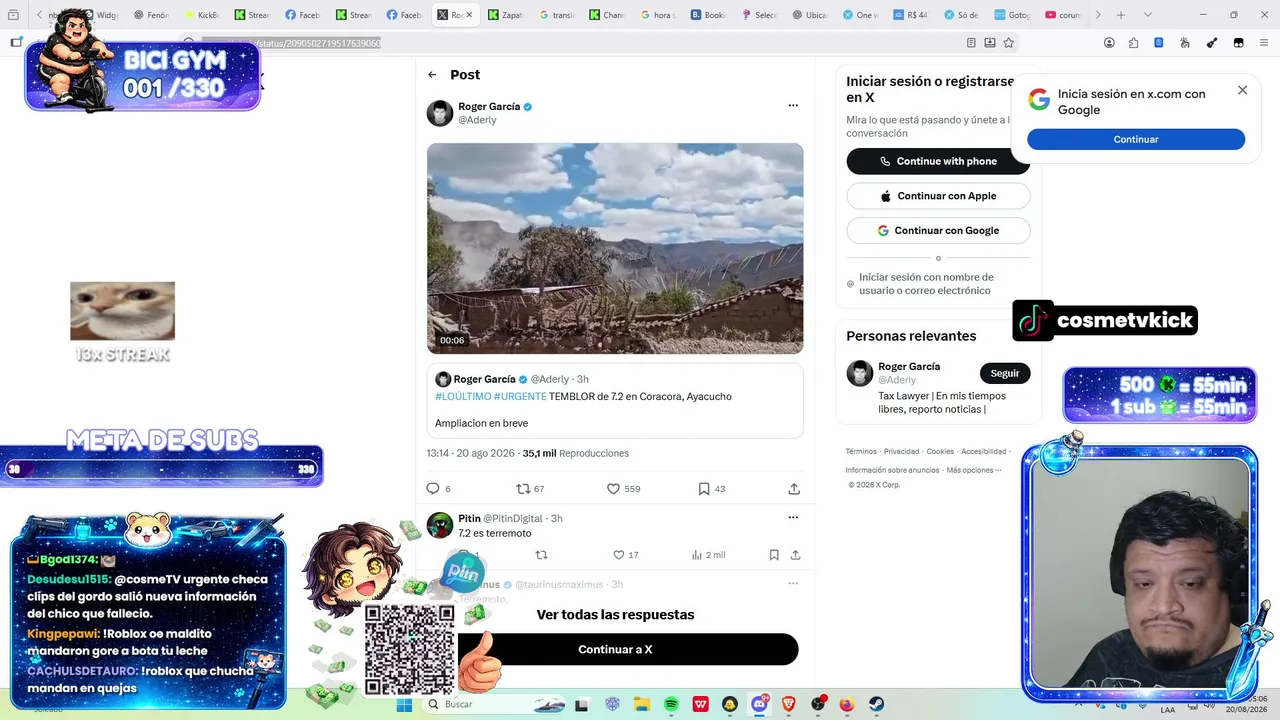The width and height of the screenshot is (1280, 720).
Task: Launch Spotify from the taskbar
Action: [x=671, y=705]
